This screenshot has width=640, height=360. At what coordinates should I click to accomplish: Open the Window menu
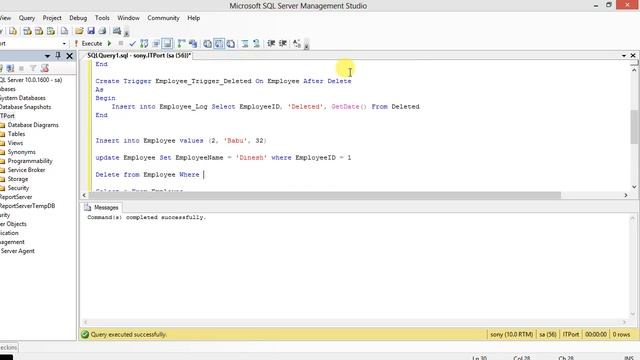128,18
